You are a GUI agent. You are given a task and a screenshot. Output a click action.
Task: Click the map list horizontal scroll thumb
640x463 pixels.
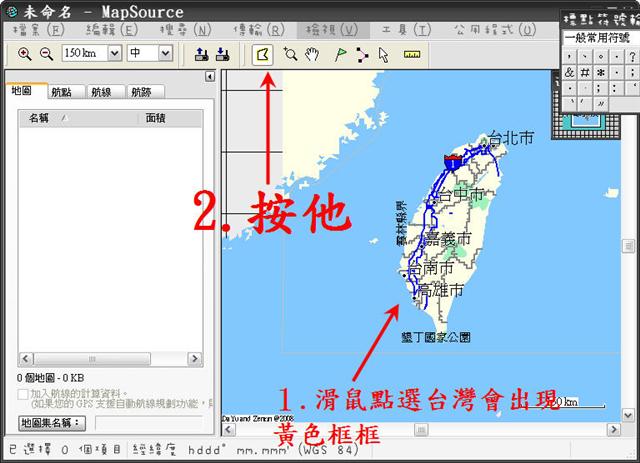92,359
